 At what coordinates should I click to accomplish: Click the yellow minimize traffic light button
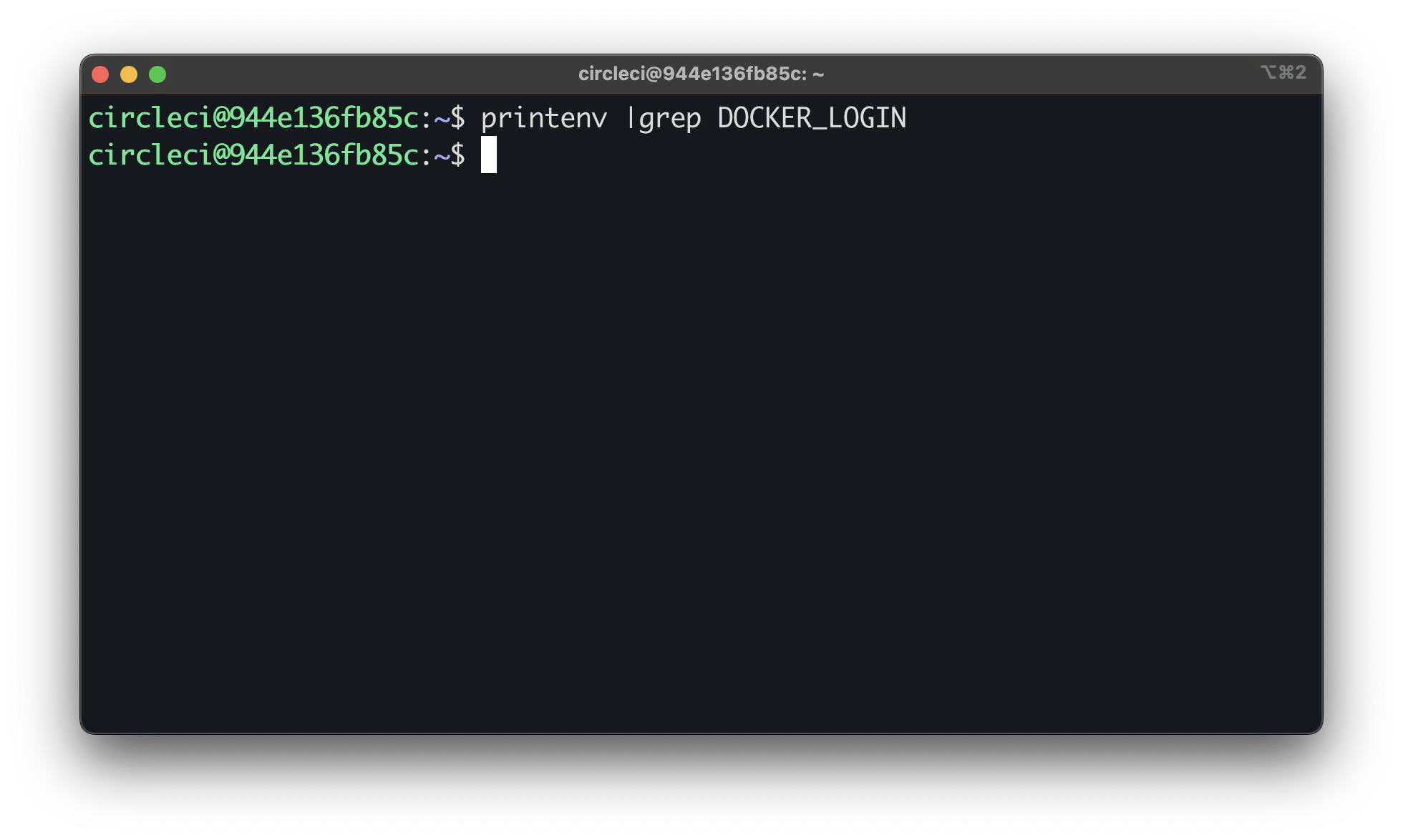(129, 74)
